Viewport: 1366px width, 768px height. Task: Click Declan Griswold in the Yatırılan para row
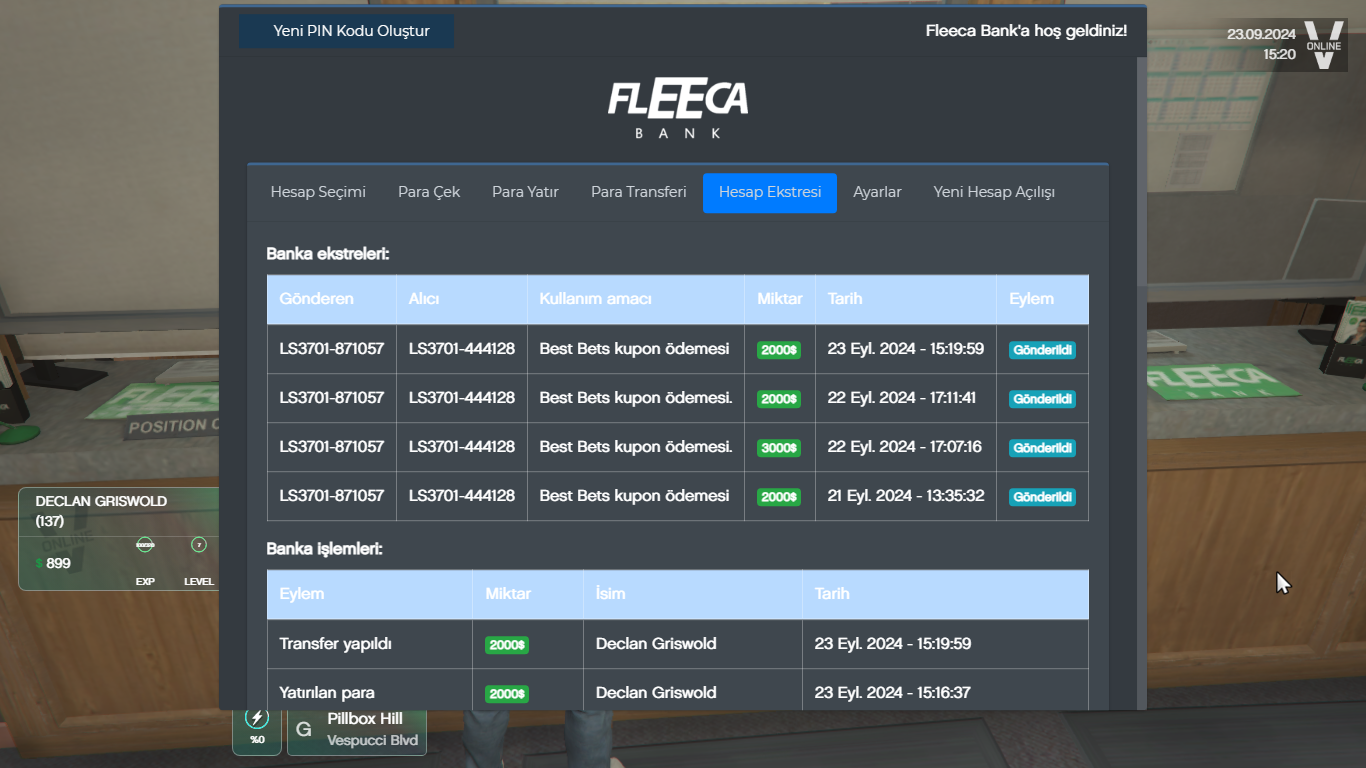click(x=656, y=693)
